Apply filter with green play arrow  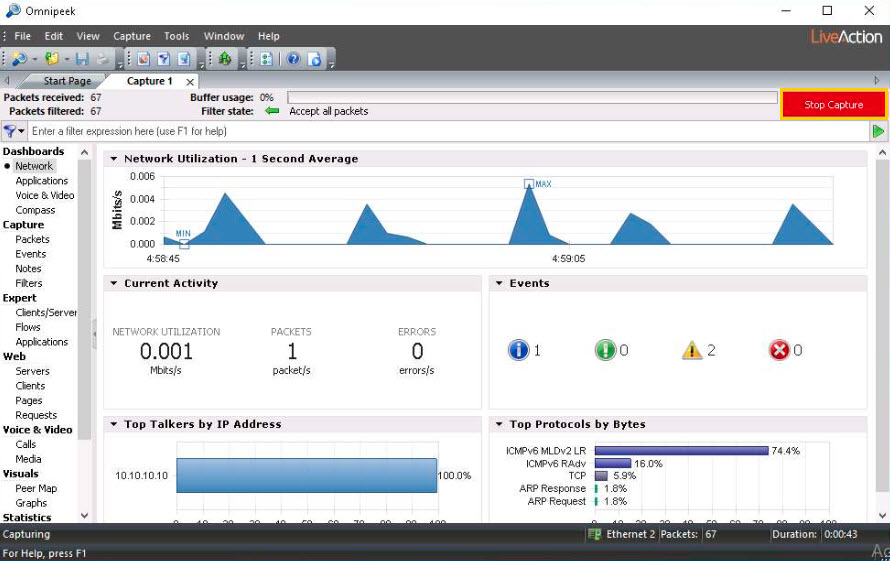click(878, 131)
